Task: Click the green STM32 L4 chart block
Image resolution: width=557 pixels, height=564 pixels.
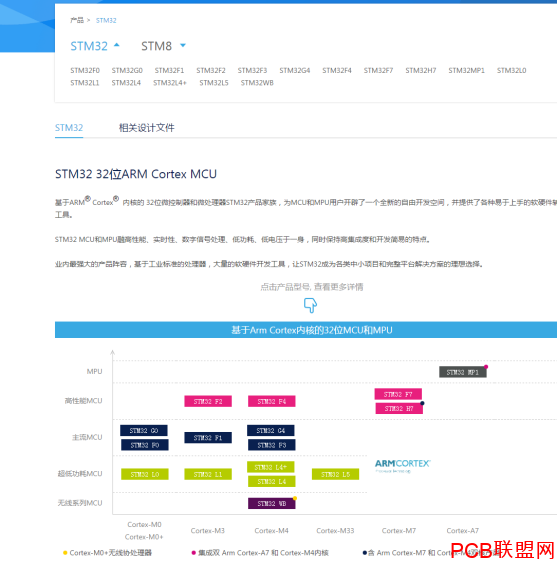Action: pos(271,481)
